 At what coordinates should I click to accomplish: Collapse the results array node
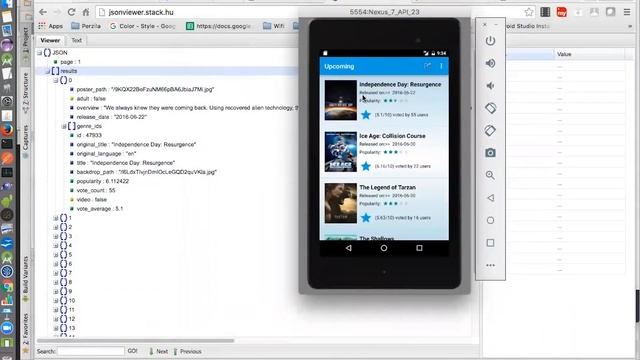pos(48,71)
